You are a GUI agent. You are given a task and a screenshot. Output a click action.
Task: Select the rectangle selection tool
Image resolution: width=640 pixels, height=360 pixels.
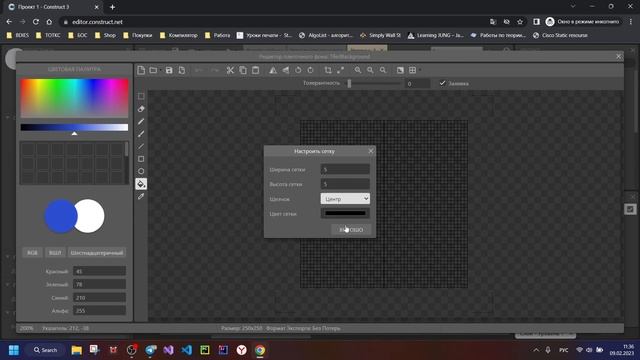pyautogui.click(x=141, y=96)
